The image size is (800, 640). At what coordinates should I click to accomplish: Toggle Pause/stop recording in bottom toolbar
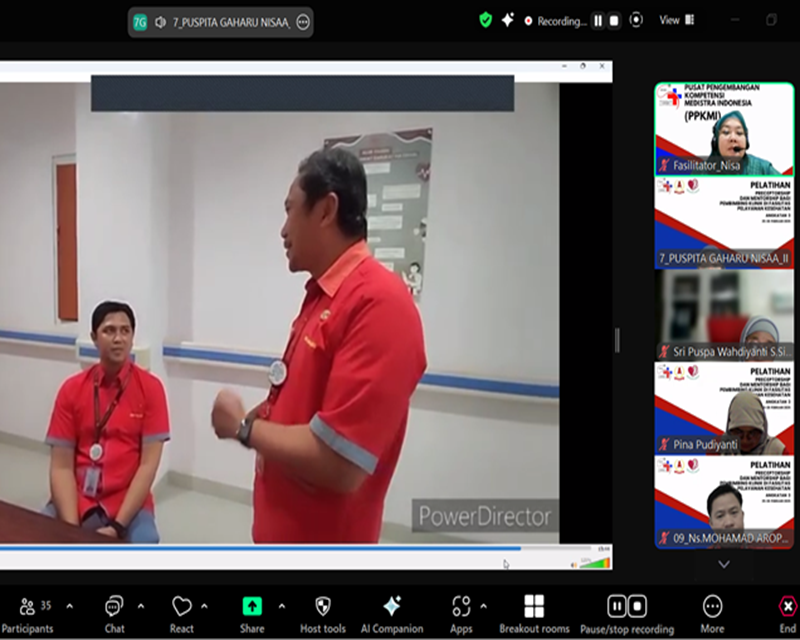(626, 611)
